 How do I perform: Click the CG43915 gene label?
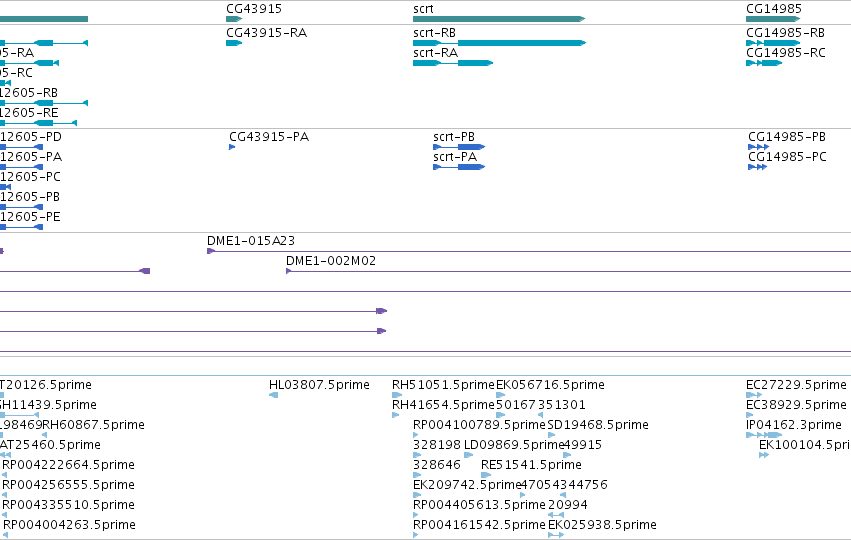coord(254,9)
